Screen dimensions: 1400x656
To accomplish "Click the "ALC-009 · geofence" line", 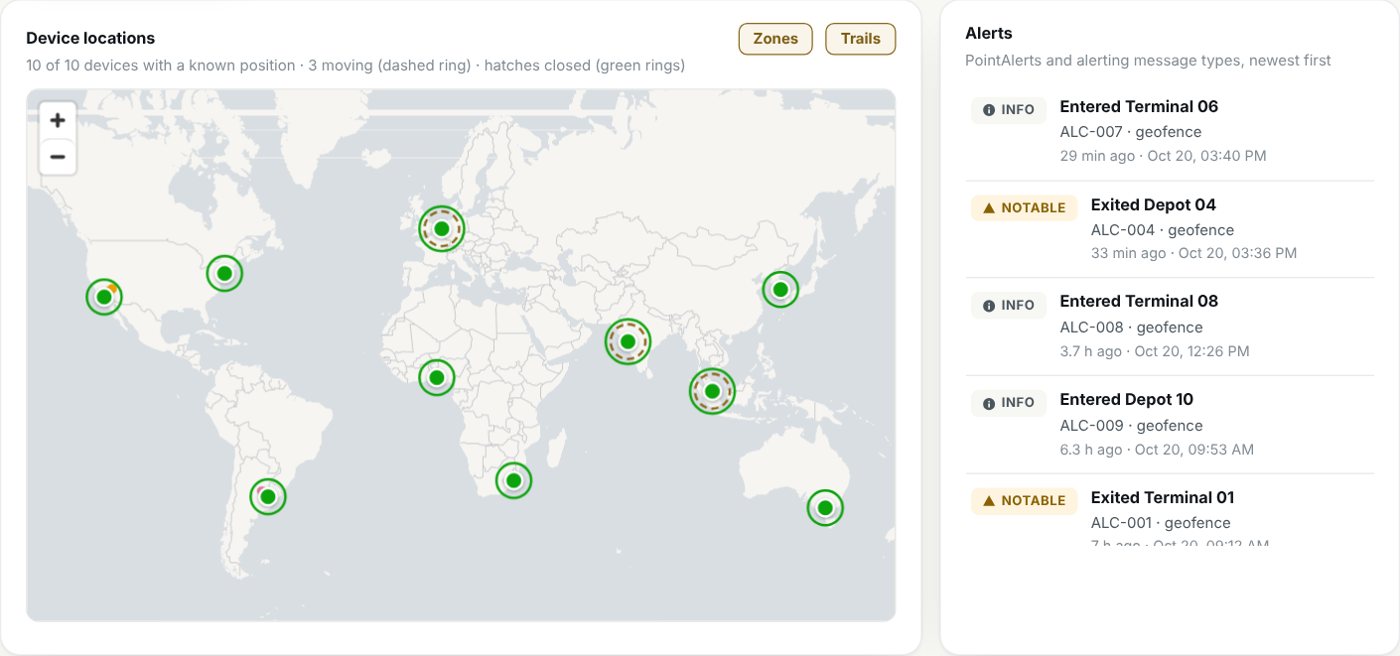I will 1131,425.
